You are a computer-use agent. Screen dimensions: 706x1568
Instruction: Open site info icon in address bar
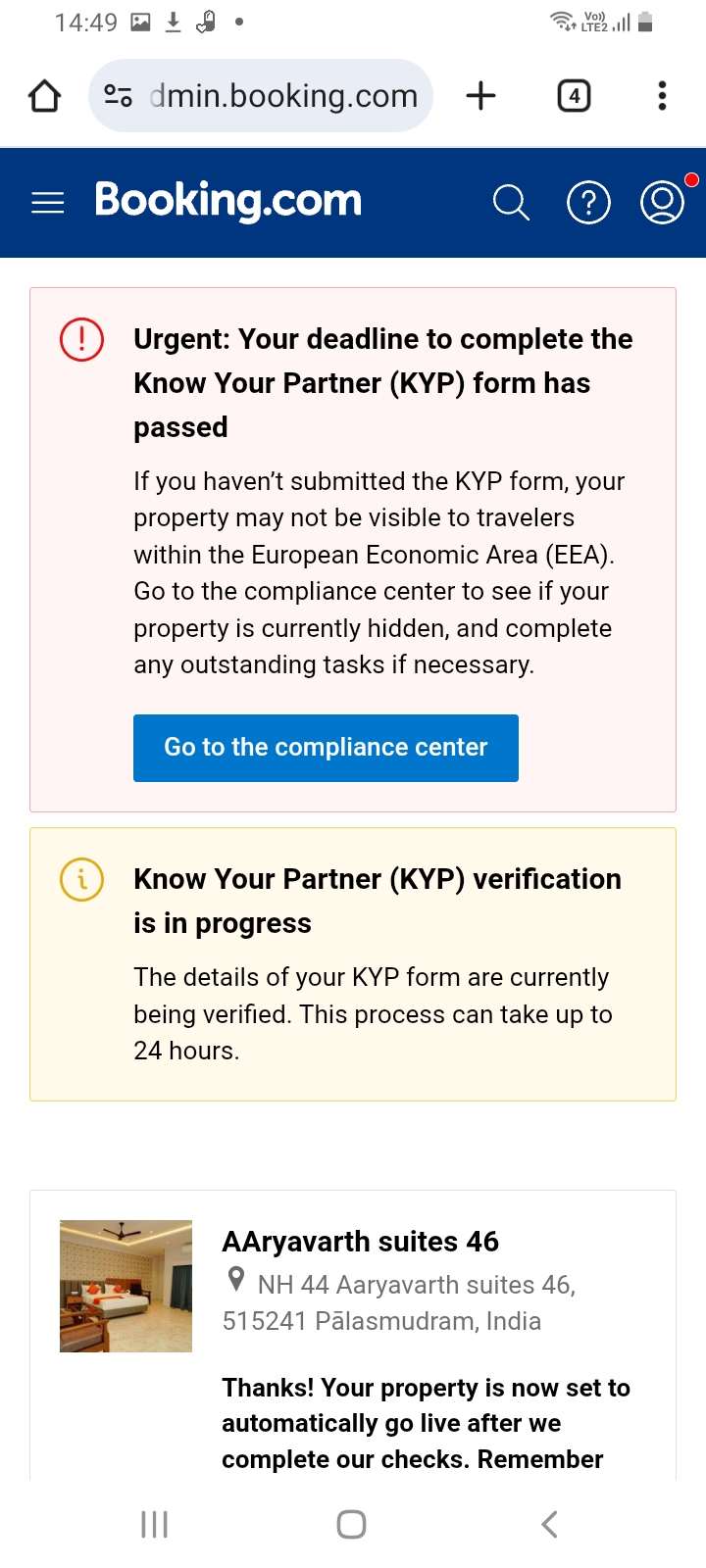[x=118, y=96]
